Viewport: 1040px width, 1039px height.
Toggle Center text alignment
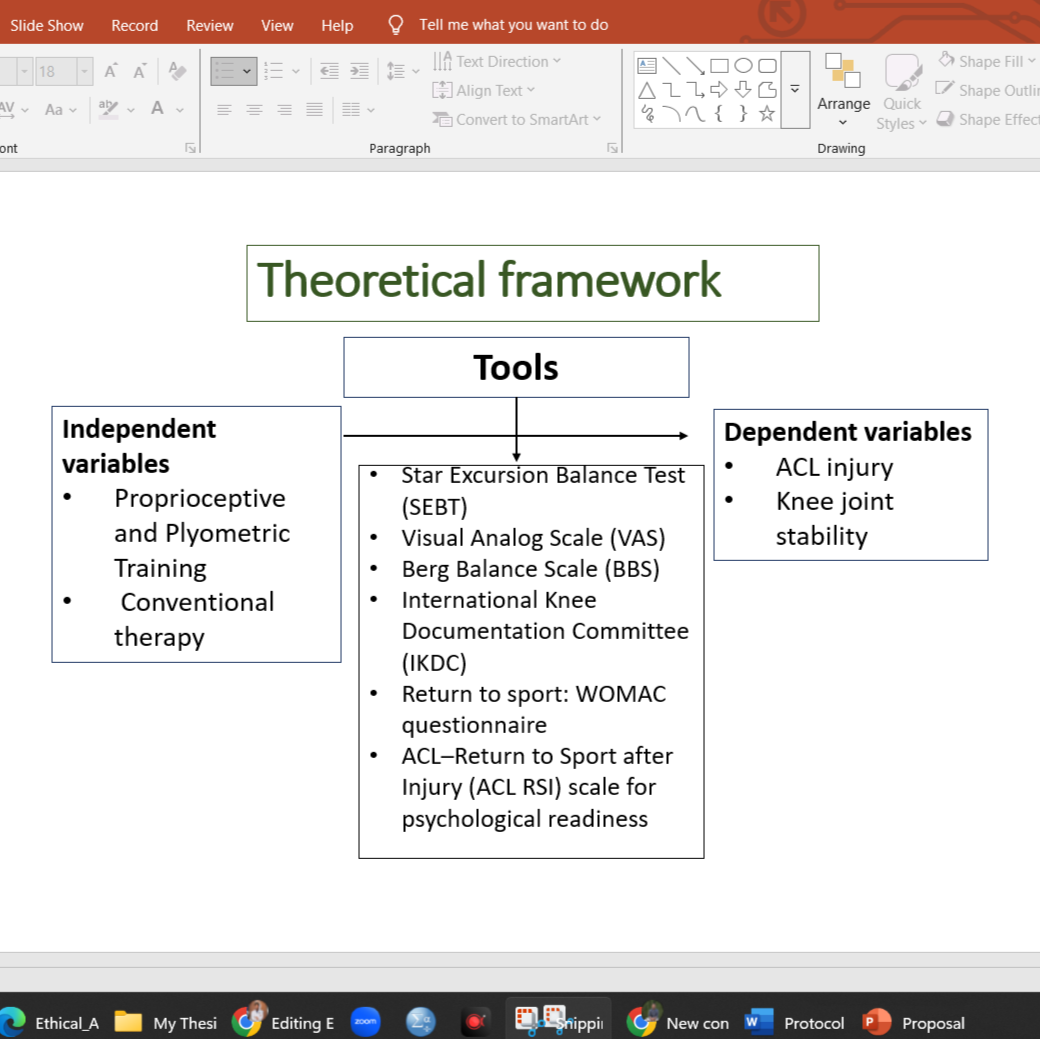(254, 109)
